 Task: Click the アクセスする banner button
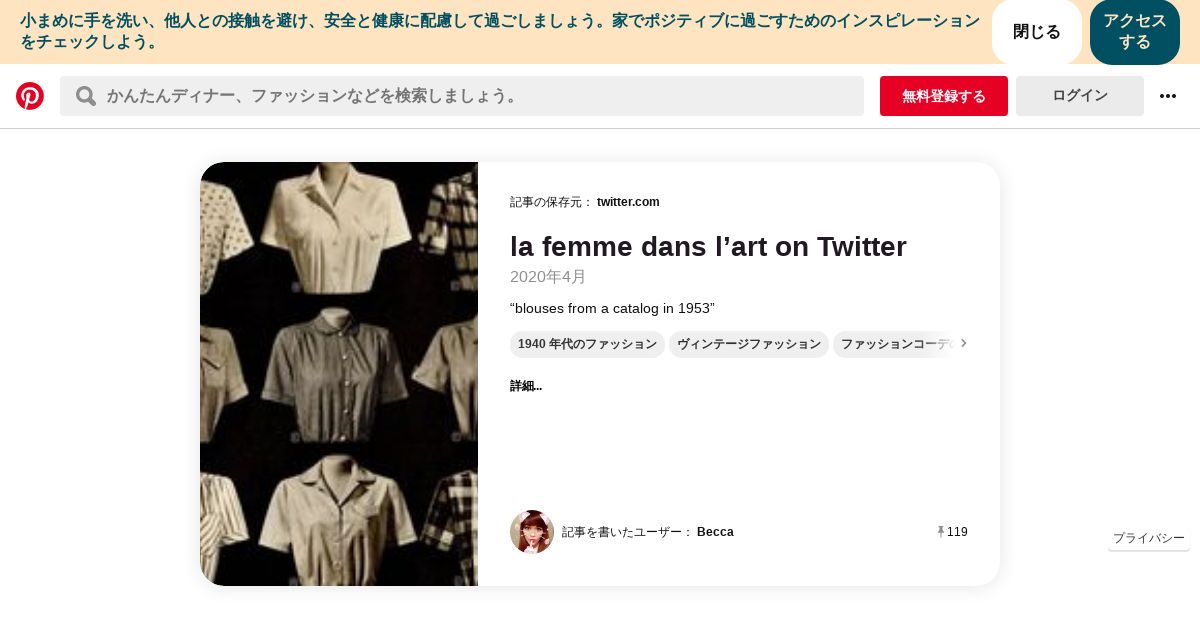(1135, 32)
